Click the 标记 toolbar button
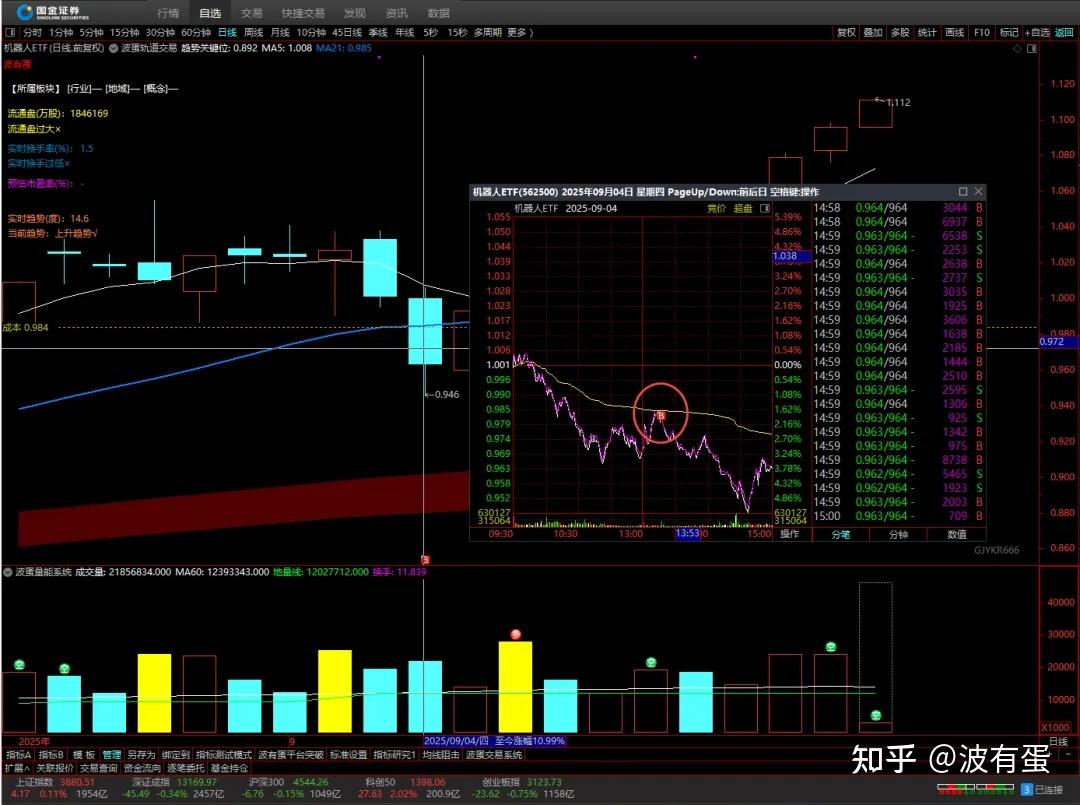1080x805 pixels. [1008, 32]
